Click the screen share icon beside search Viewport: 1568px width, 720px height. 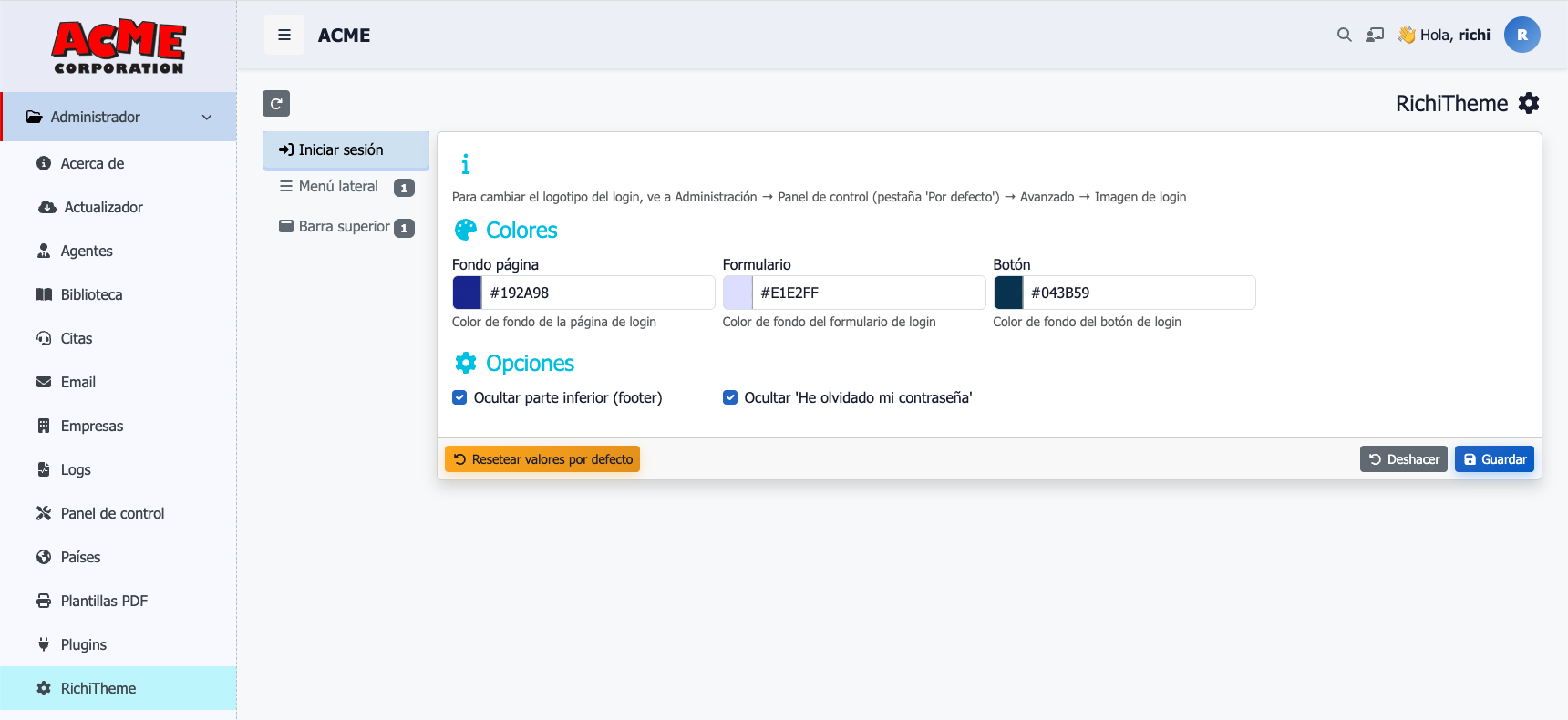[1375, 35]
